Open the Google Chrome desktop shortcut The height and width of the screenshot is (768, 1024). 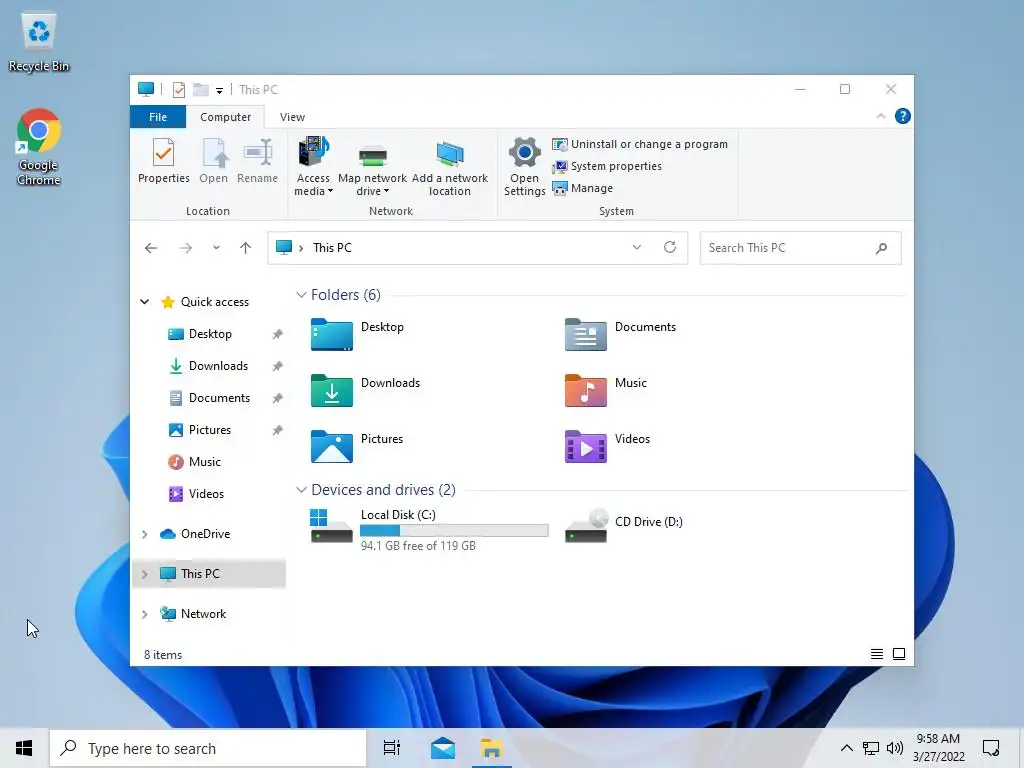click(39, 148)
